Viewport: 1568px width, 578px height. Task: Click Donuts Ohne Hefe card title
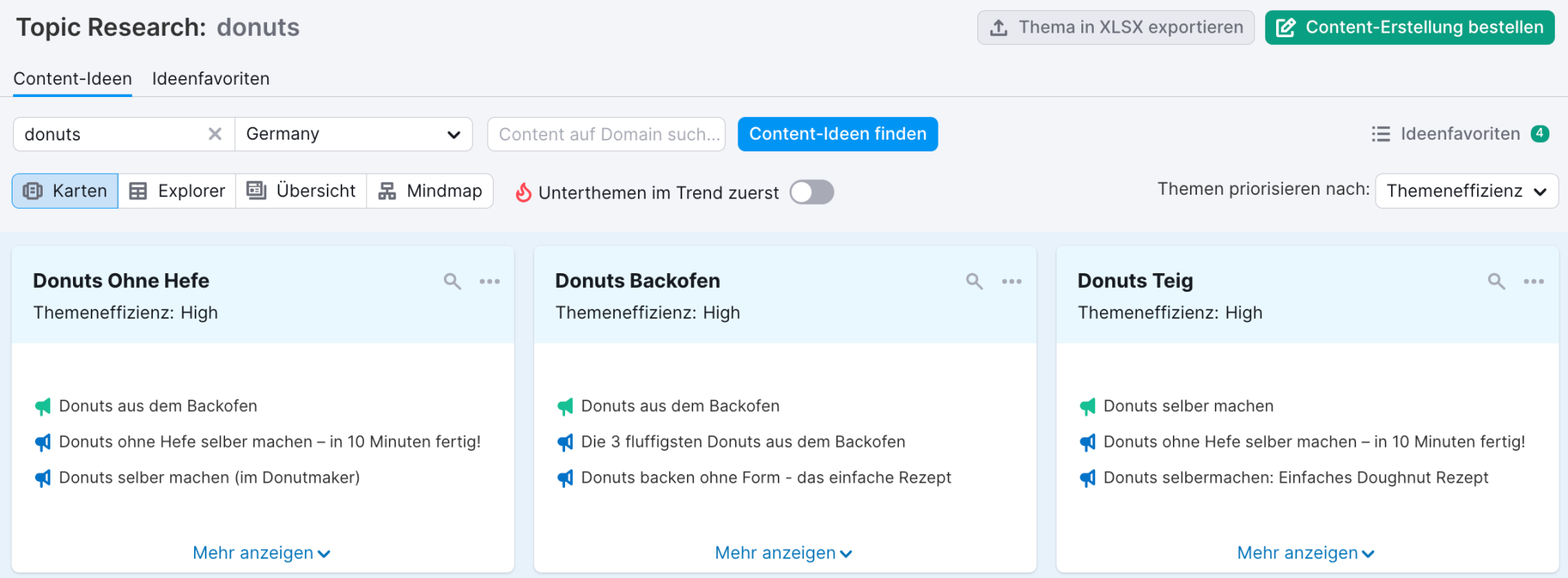click(x=121, y=281)
